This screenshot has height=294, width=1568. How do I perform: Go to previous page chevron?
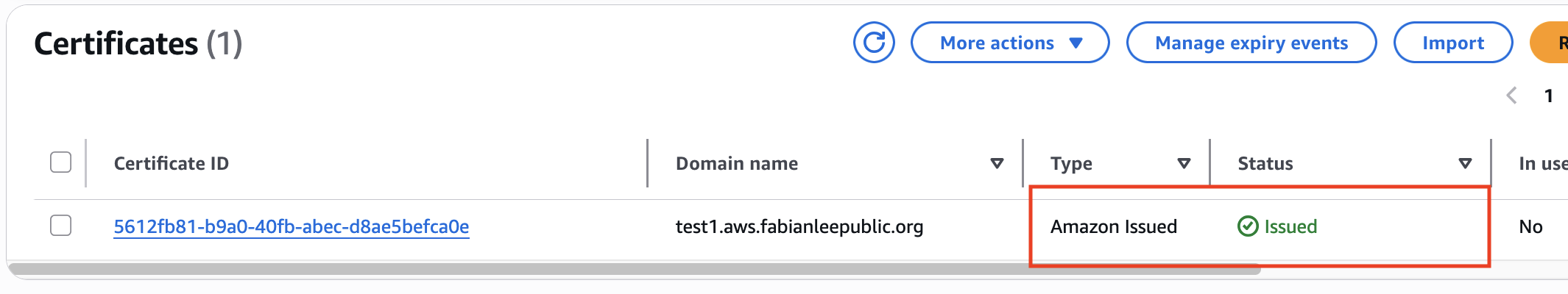point(1511,96)
